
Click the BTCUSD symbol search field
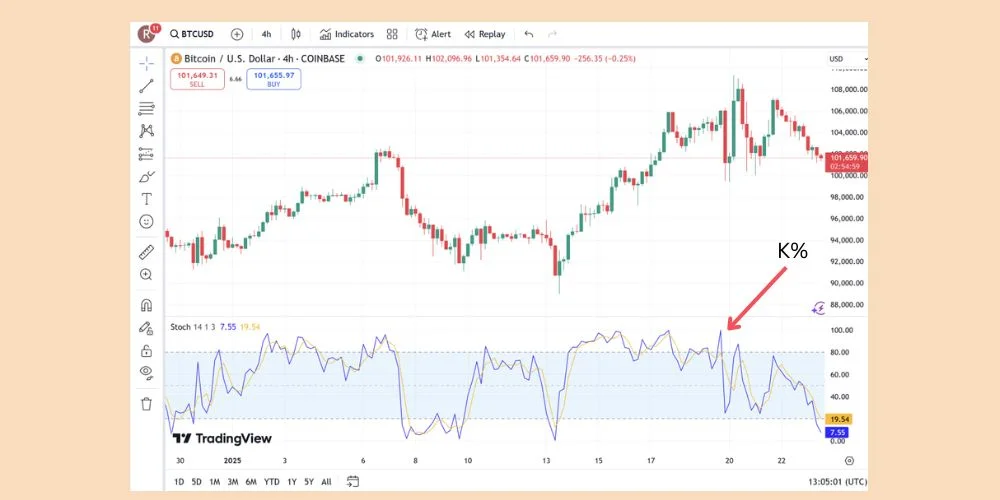[x=194, y=34]
